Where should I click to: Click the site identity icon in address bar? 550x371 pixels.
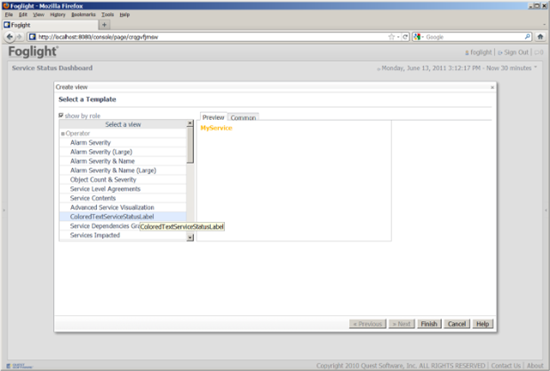32,37
